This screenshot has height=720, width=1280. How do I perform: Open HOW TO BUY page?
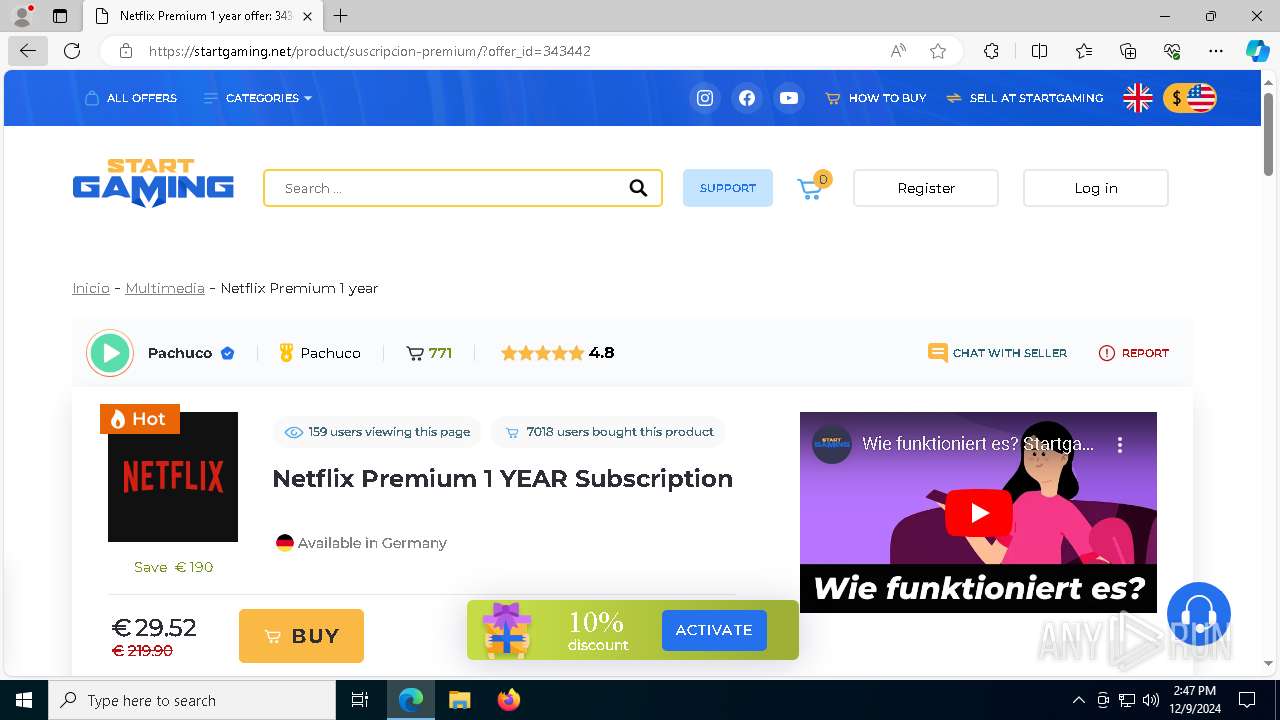pos(876,98)
